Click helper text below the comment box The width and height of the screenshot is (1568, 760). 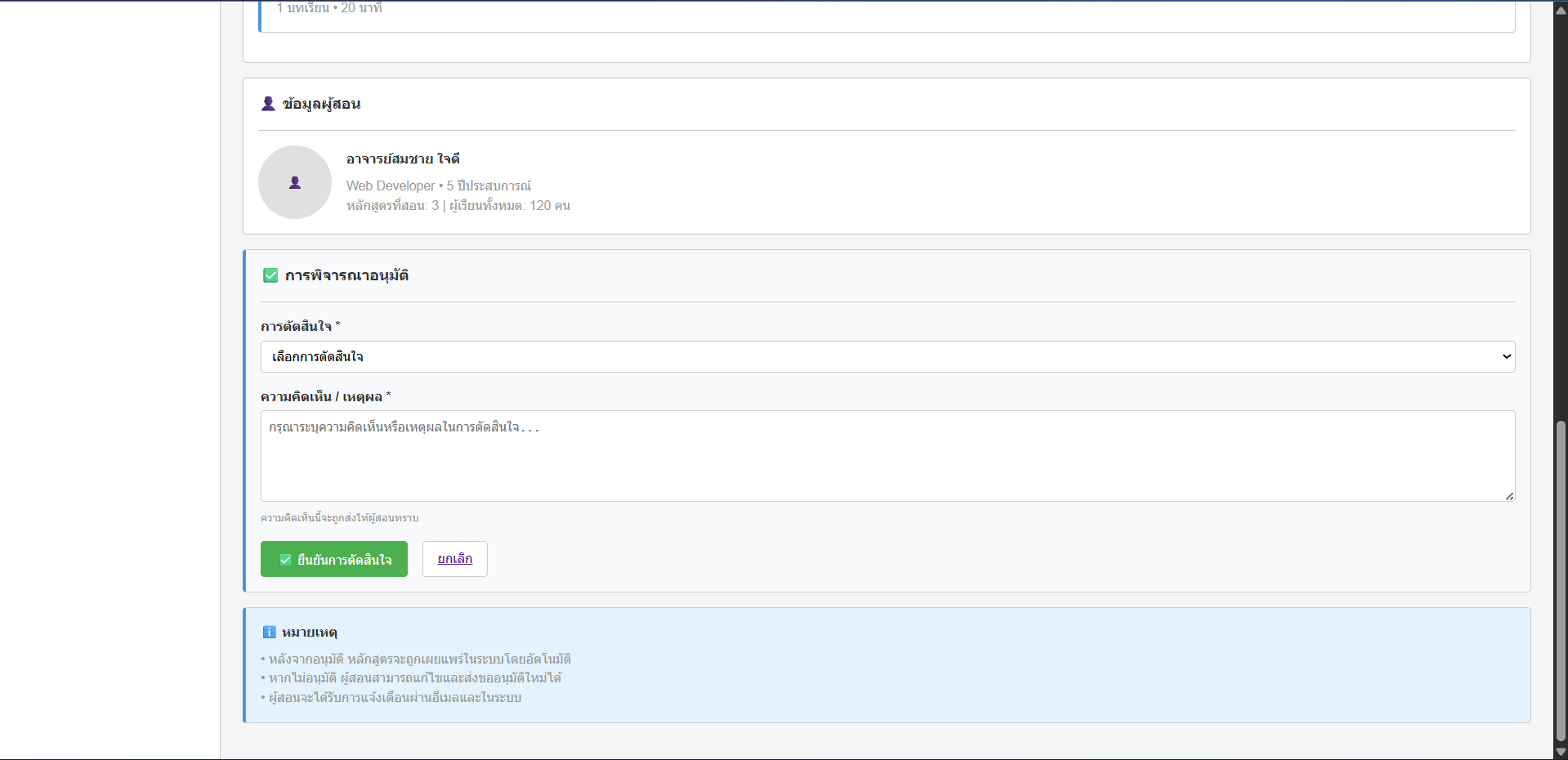pyautogui.click(x=339, y=518)
